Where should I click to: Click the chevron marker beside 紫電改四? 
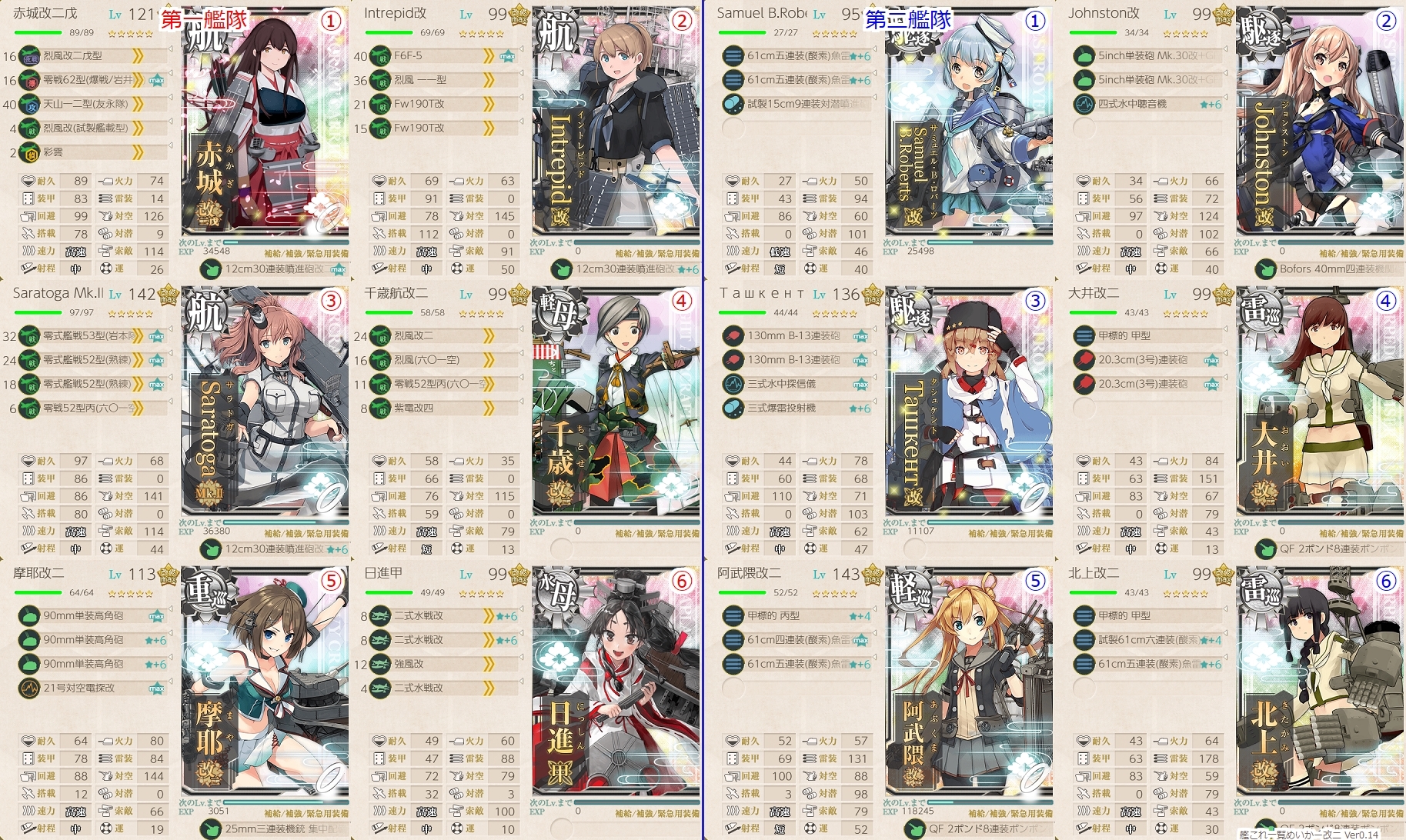pyautogui.click(x=489, y=408)
